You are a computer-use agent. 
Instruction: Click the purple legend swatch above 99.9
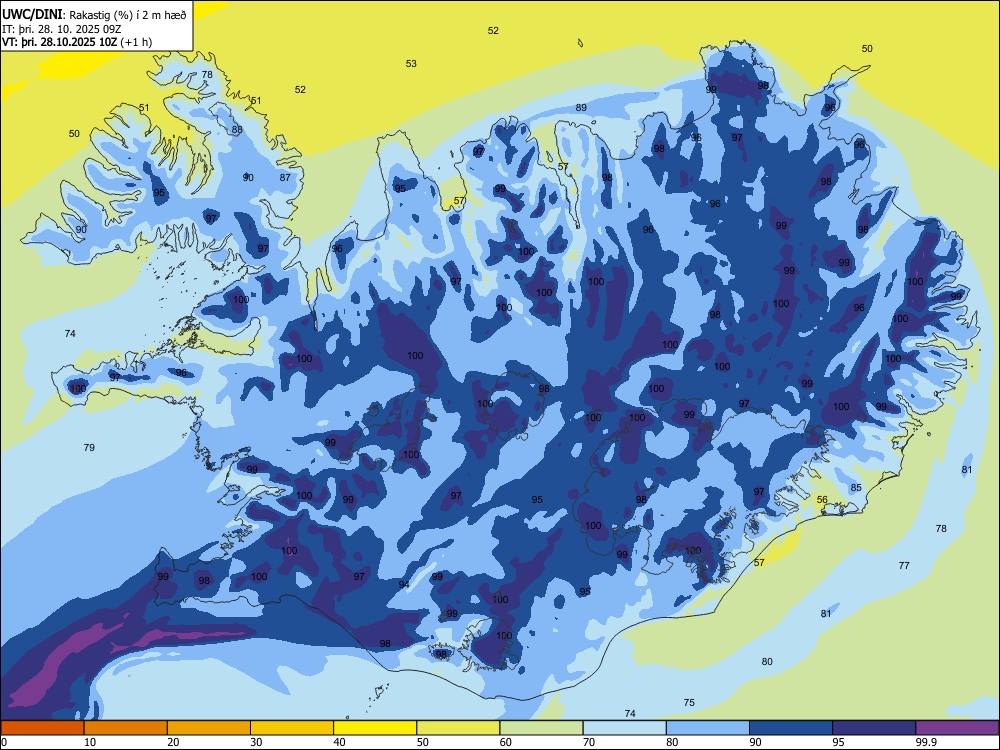pos(958,728)
